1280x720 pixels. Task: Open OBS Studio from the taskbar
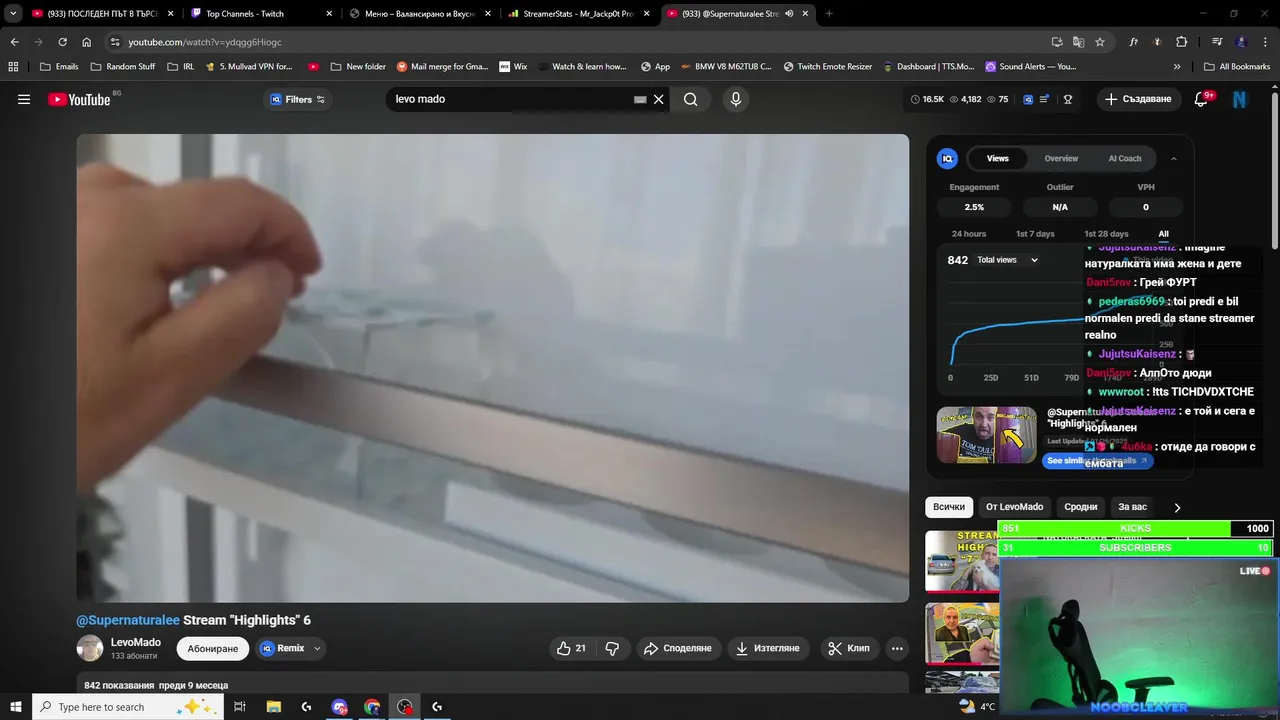pos(404,707)
